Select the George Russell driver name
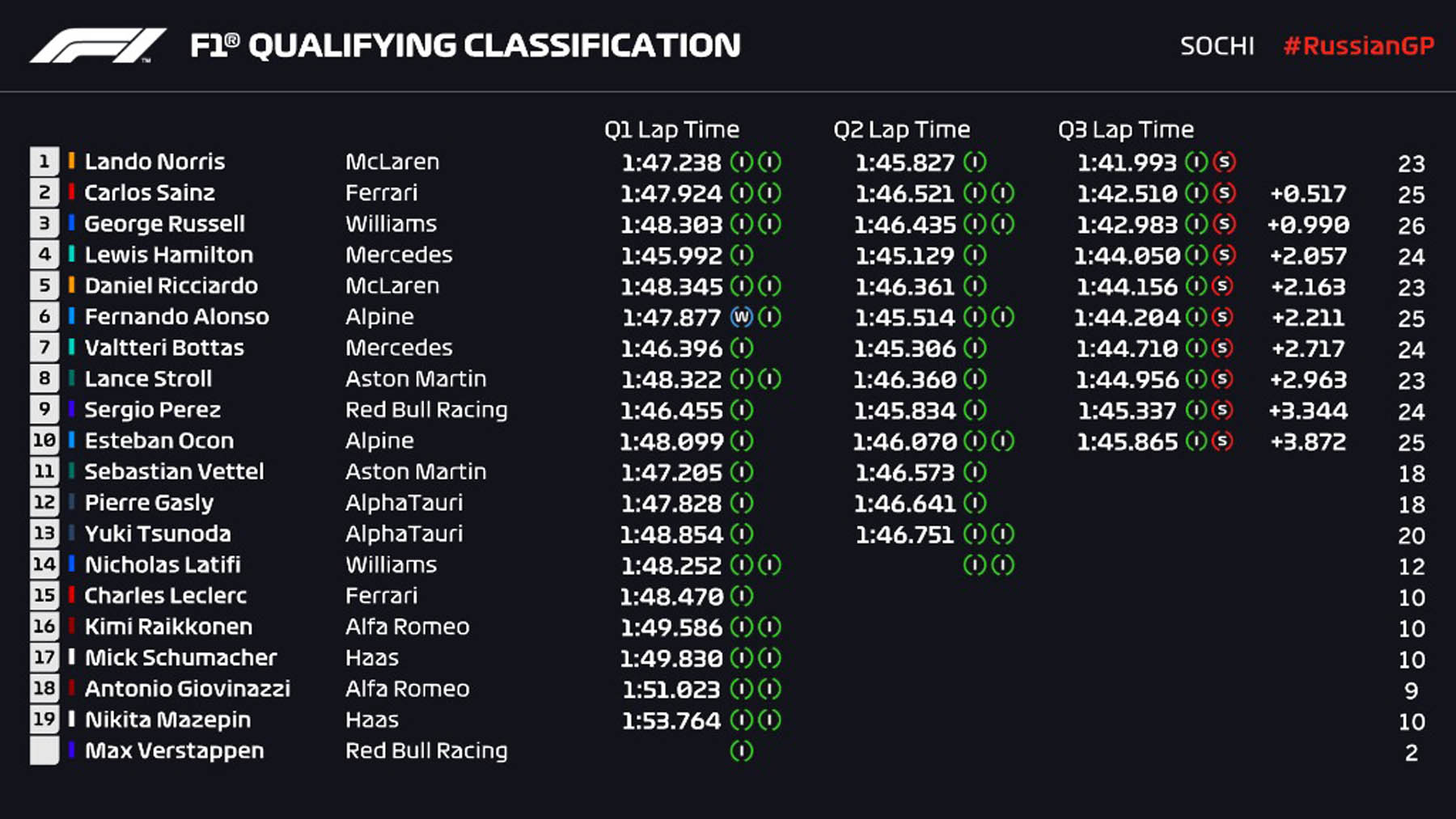This screenshot has width=1456, height=819. pyautogui.click(x=164, y=224)
